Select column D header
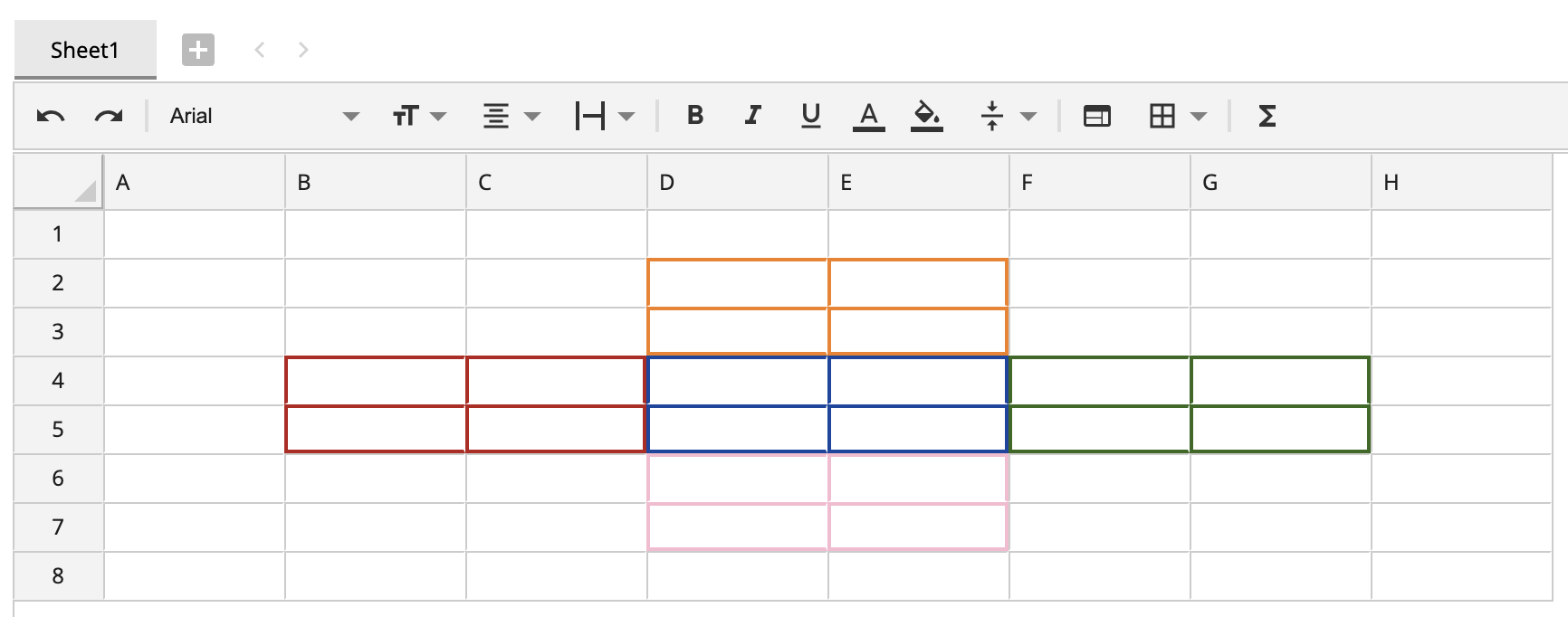Image resolution: width=1568 pixels, height=617 pixels. click(x=737, y=183)
